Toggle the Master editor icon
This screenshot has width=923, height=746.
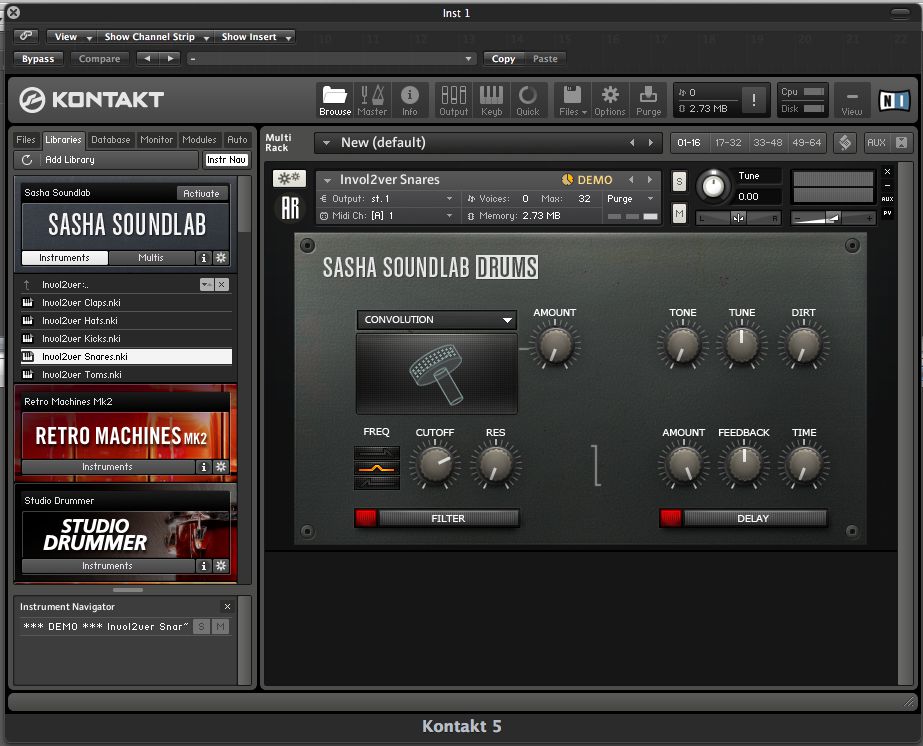click(x=372, y=100)
